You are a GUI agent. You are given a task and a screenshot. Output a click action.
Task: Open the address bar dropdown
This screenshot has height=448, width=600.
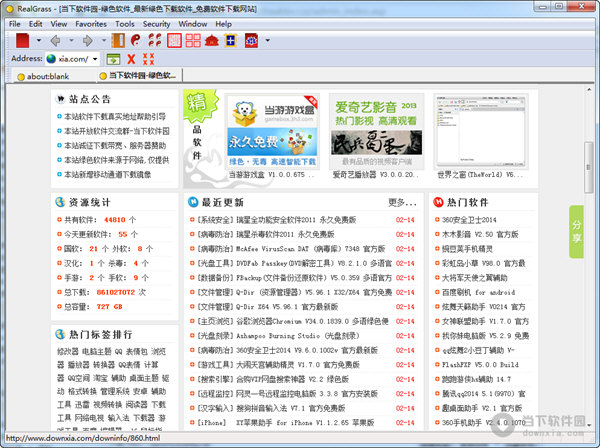pyautogui.click(x=95, y=59)
